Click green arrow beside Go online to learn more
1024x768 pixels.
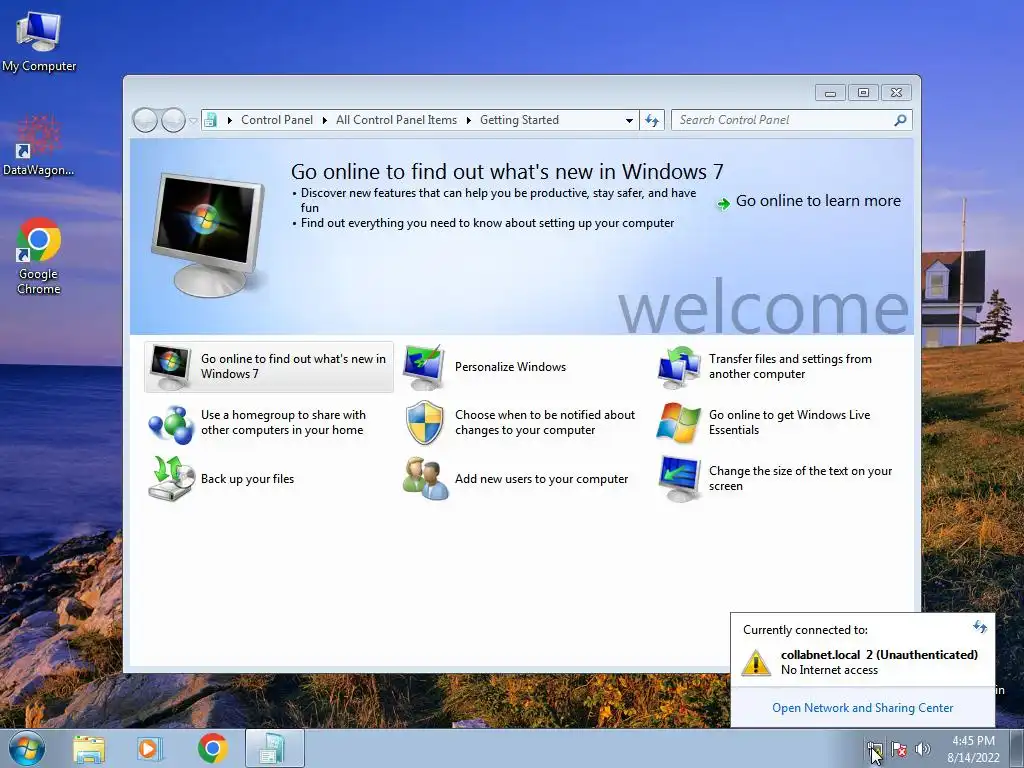723,204
